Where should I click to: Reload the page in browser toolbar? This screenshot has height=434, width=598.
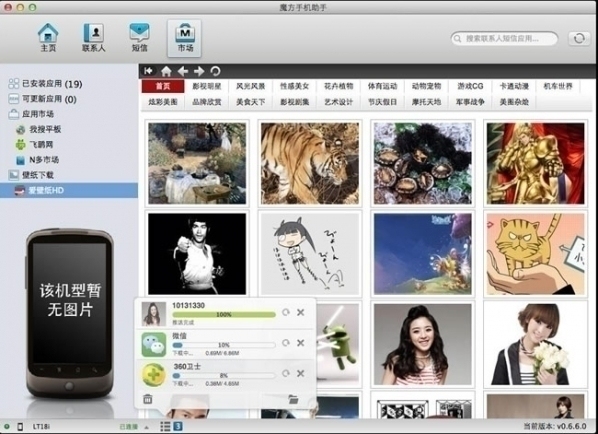pyautogui.click(x=215, y=71)
